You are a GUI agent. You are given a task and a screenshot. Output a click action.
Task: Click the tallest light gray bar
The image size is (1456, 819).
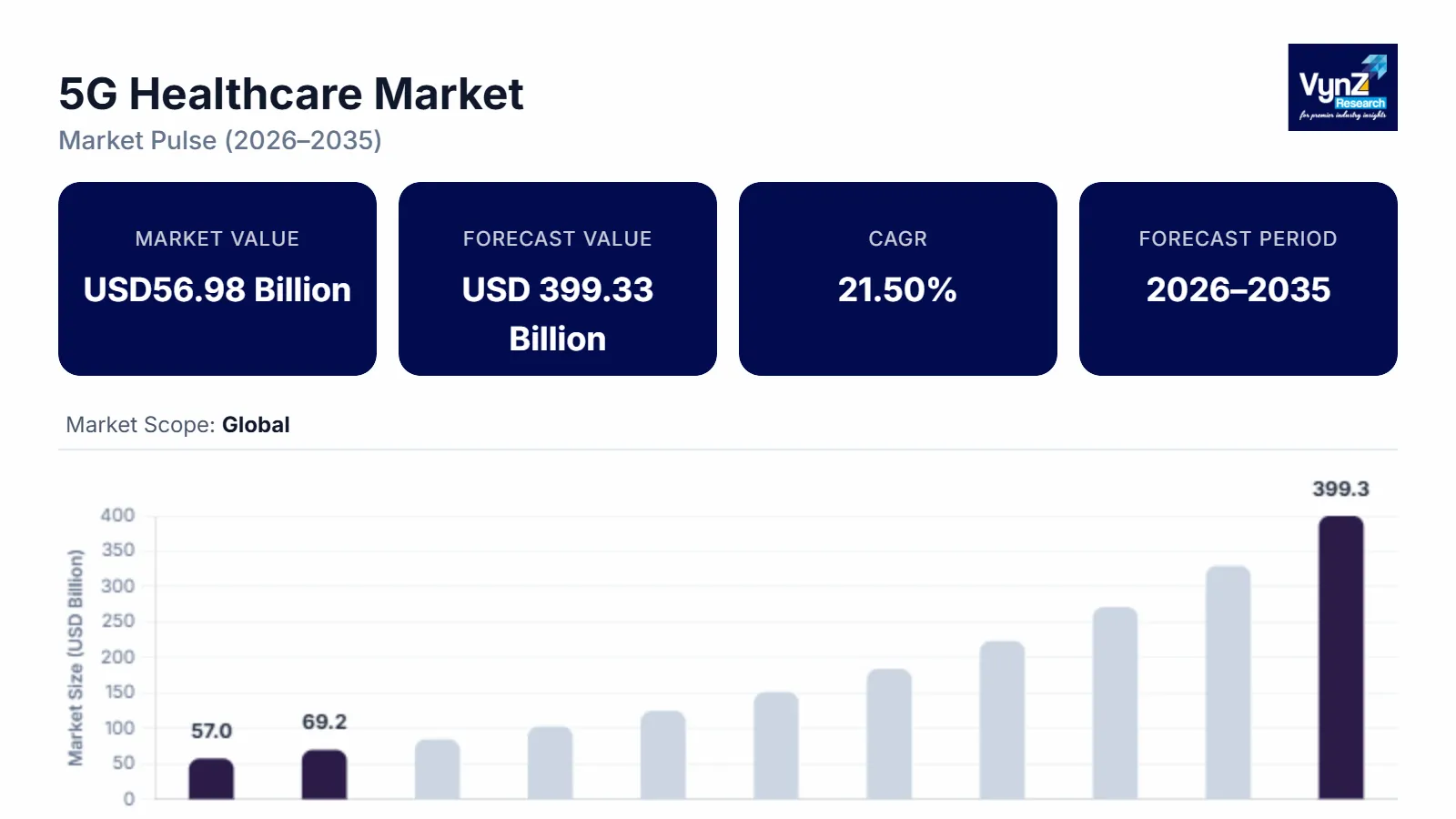click(x=1228, y=682)
